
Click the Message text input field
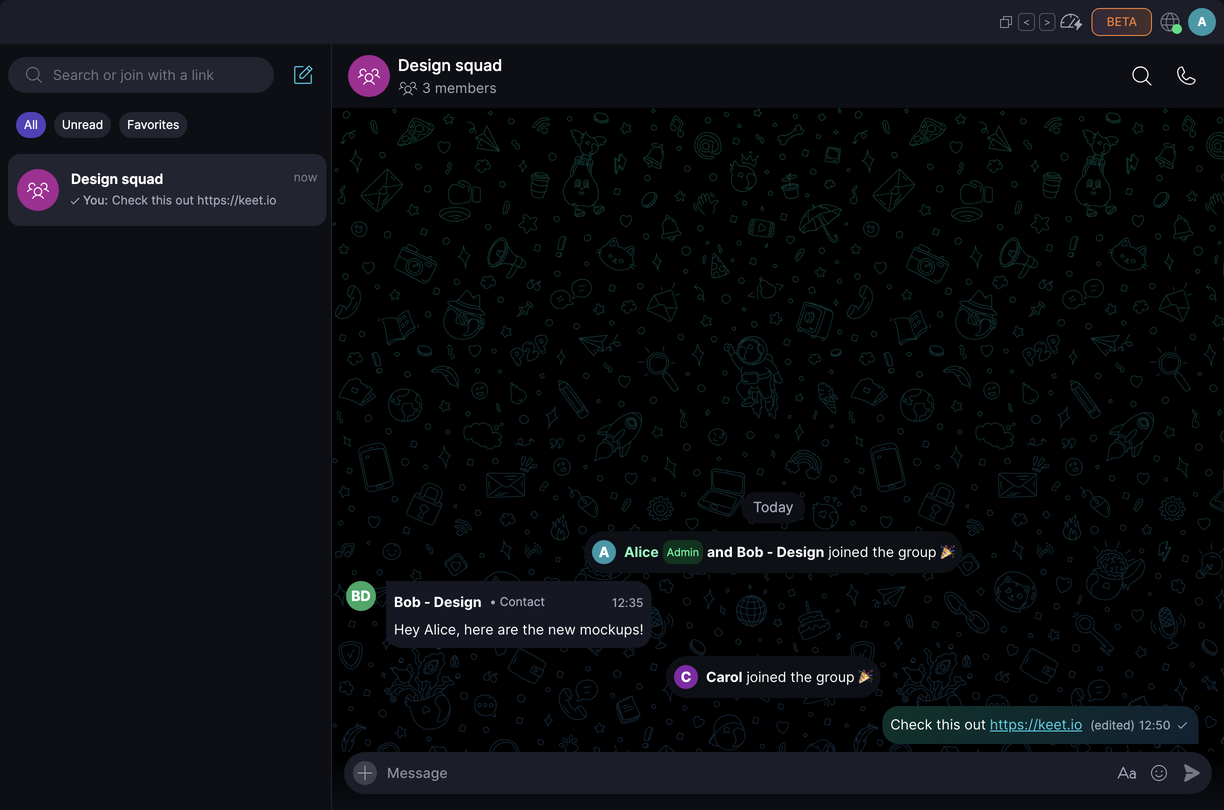pos(745,773)
